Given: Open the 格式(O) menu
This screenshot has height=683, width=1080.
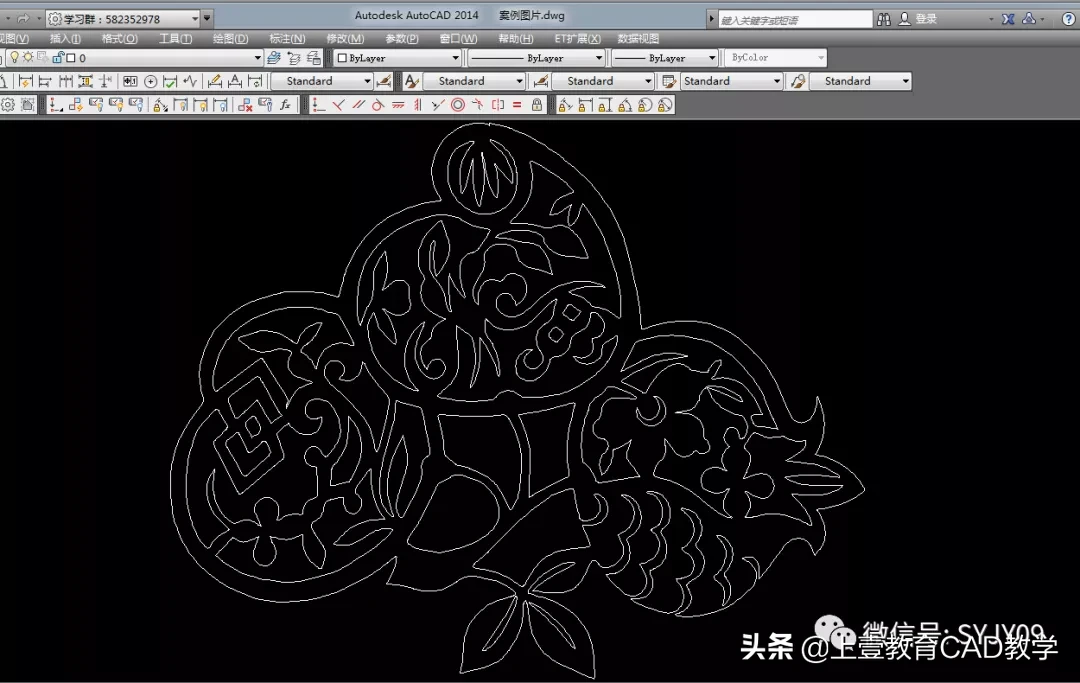Looking at the screenshot, I should 120,39.
